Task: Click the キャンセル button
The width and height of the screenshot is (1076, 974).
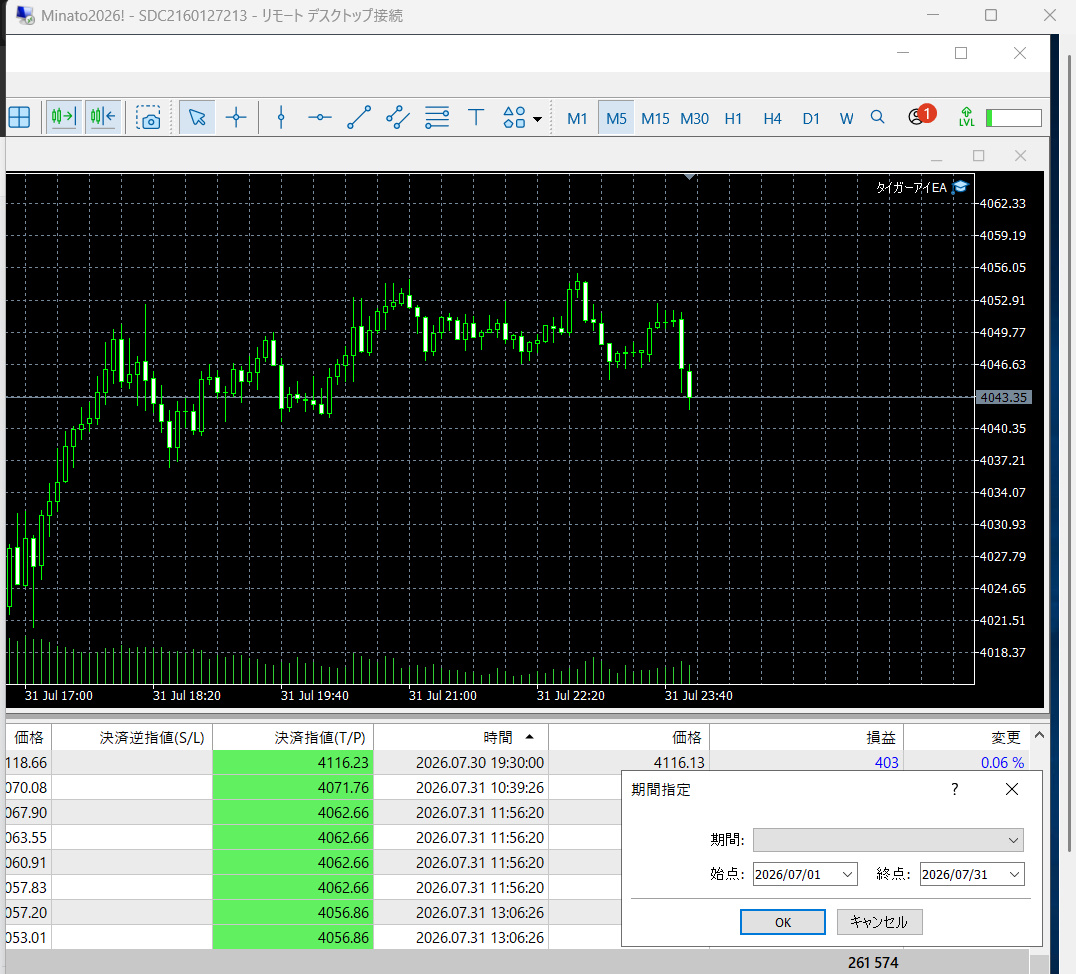Action: (x=879, y=922)
